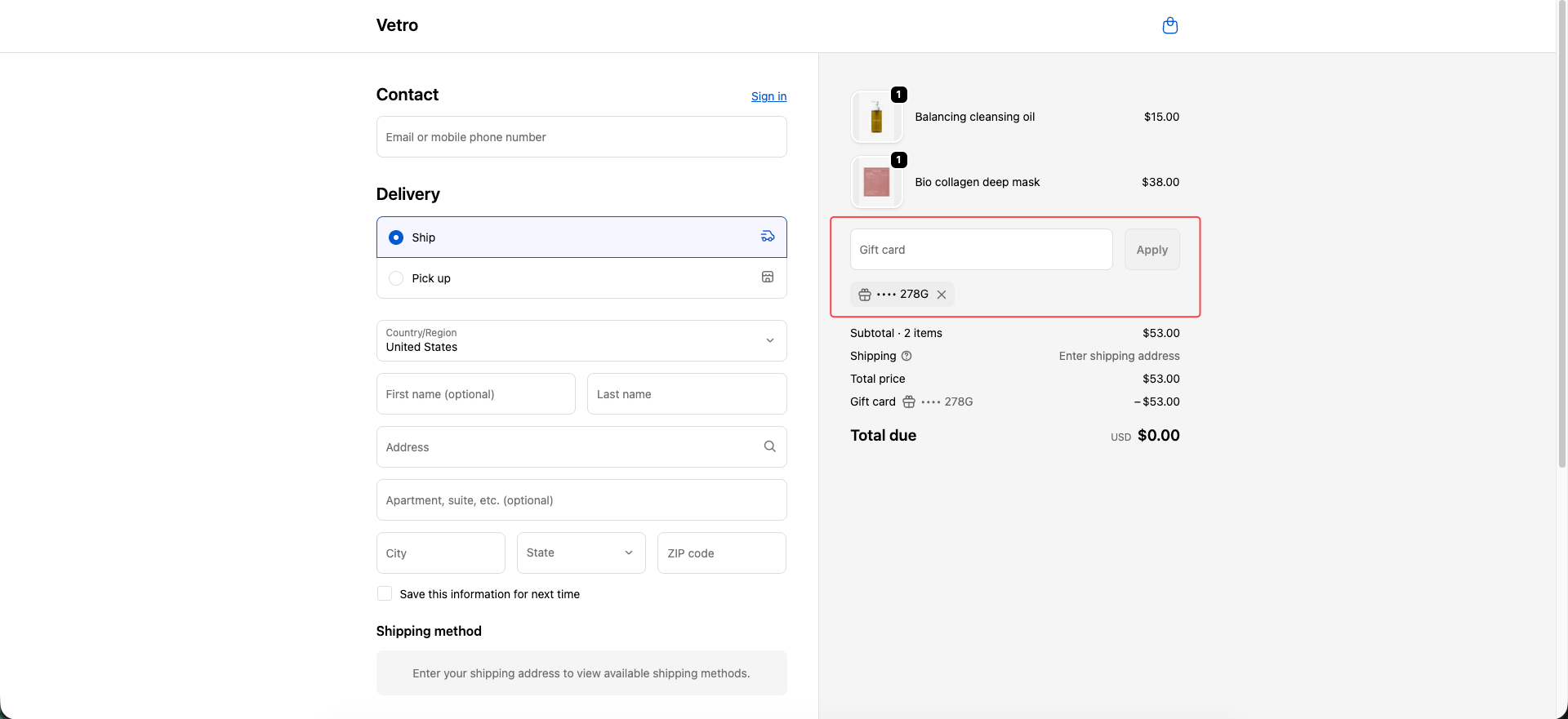
Task: Select the Pick up delivery option
Action: pos(396,278)
